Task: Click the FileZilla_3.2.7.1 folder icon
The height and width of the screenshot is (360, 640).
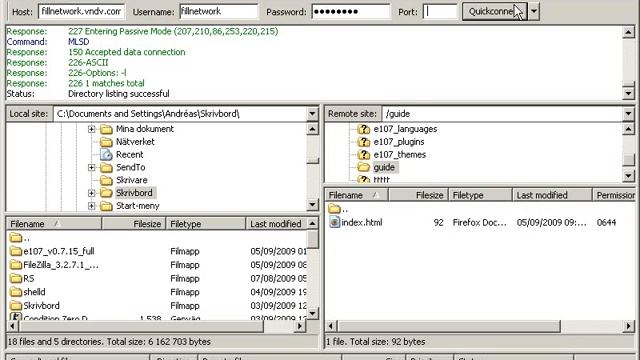Action: (x=16, y=265)
